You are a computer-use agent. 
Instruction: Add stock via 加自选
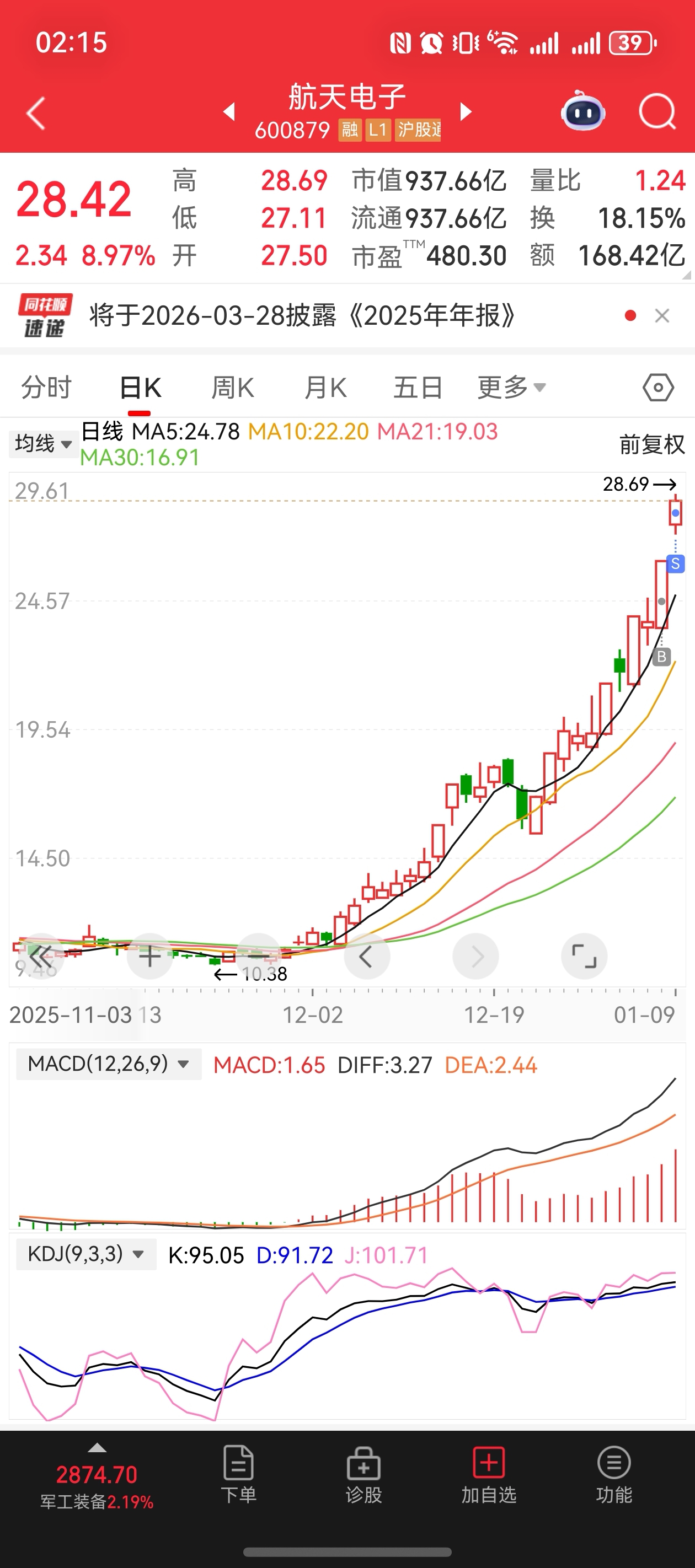point(489,1474)
